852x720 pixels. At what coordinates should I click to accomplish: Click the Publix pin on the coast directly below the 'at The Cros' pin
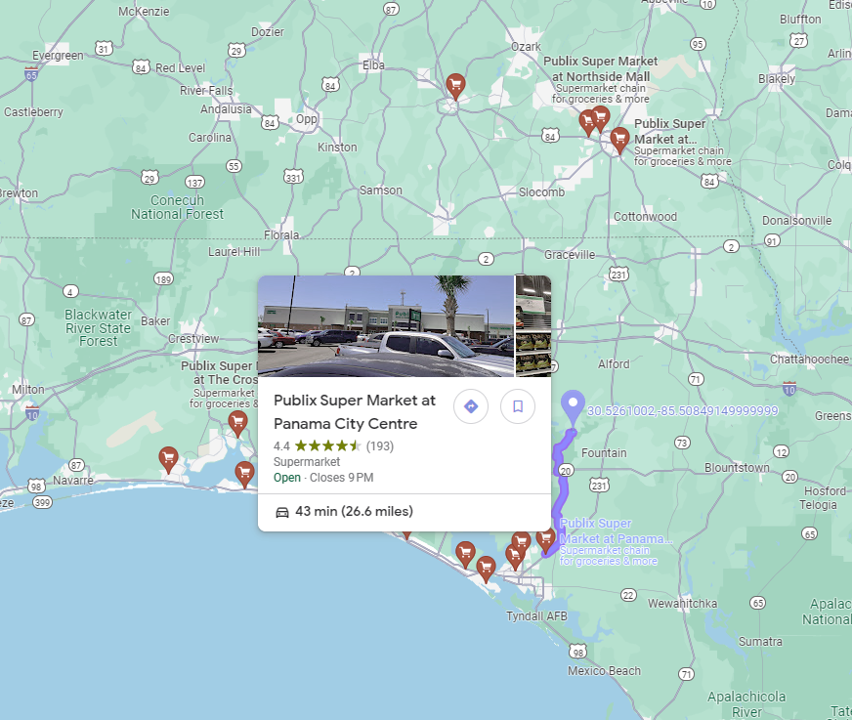coord(245,474)
